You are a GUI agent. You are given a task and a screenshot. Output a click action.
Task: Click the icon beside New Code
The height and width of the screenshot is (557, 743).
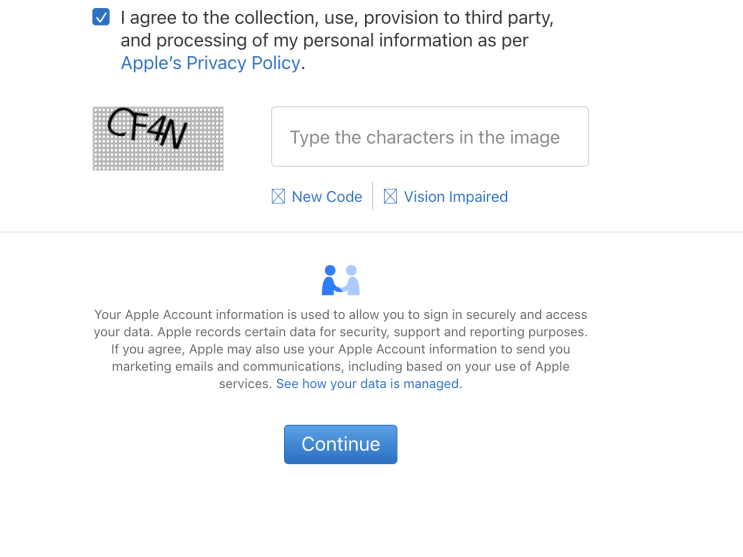click(279, 197)
